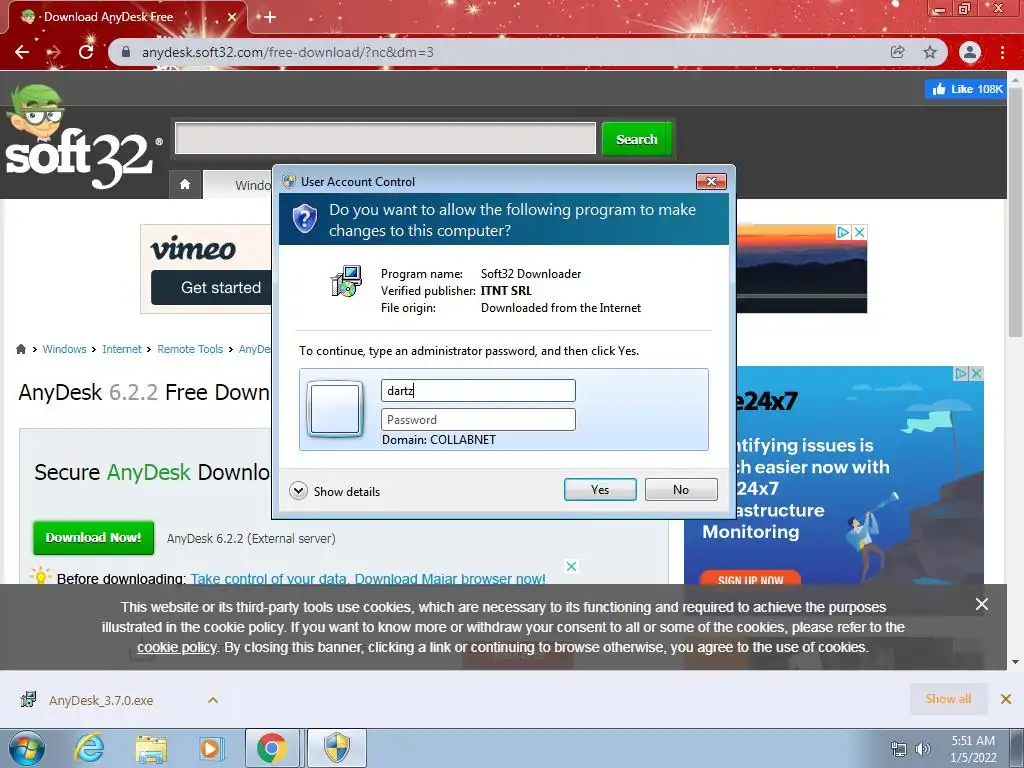The width and height of the screenshot is (1024, 768).
Task: Open the Remote Tools breadcrumb link
Action: (x=190, y=349)
